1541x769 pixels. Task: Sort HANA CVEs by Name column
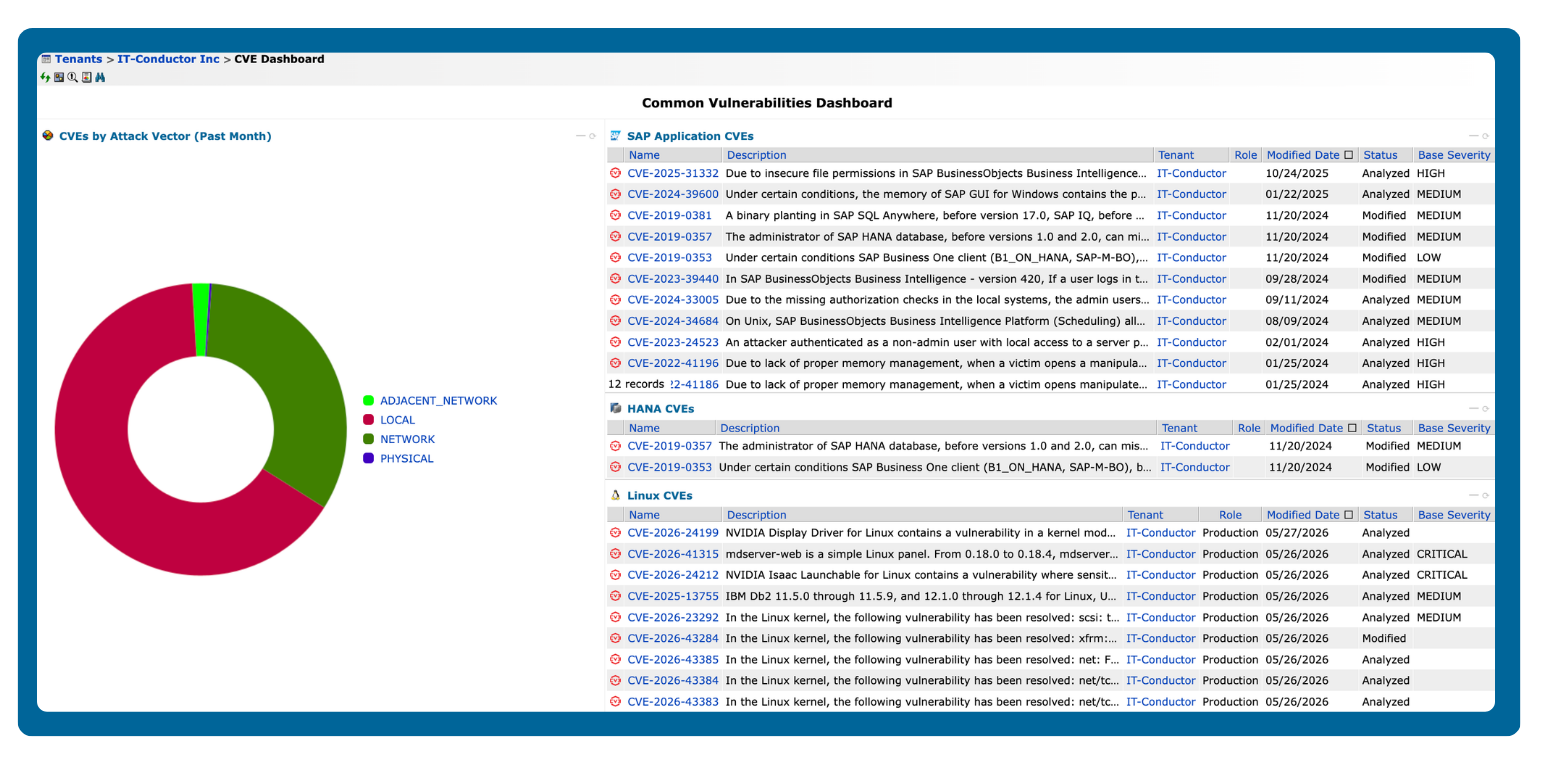tap(644, 428)
